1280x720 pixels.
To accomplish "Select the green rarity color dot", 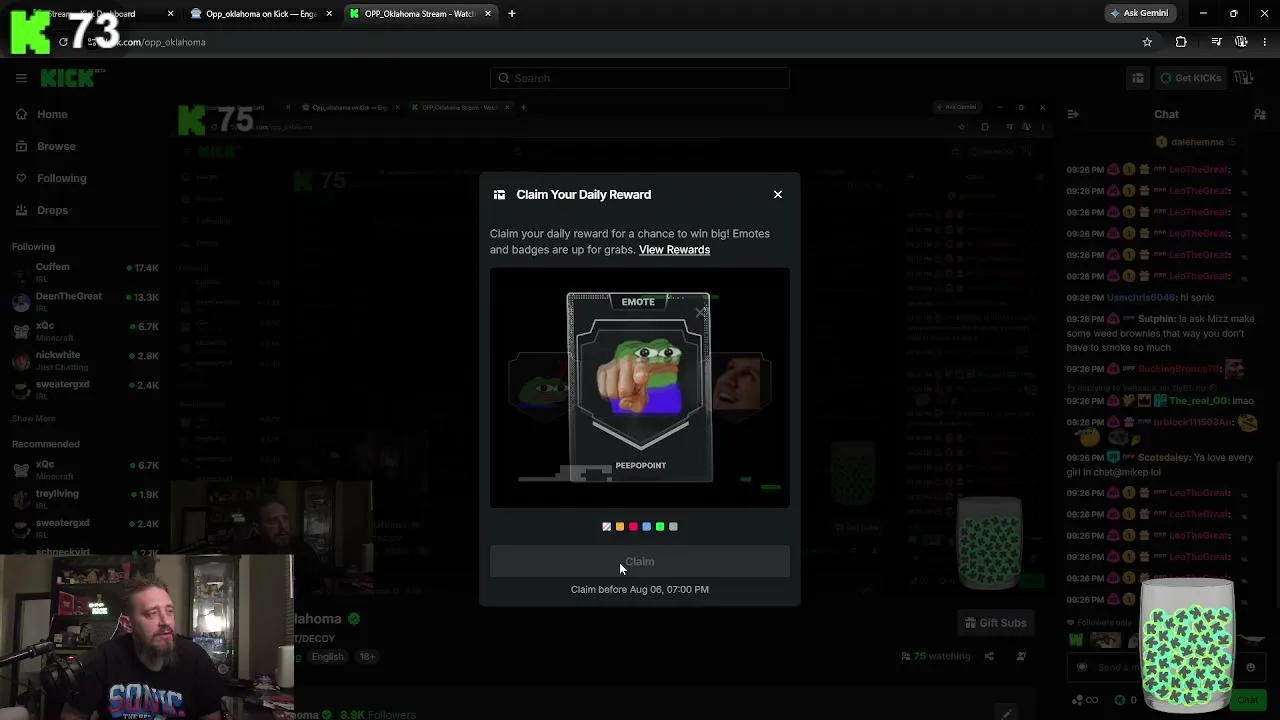I will pyautogui.click(x=660, y=527).
